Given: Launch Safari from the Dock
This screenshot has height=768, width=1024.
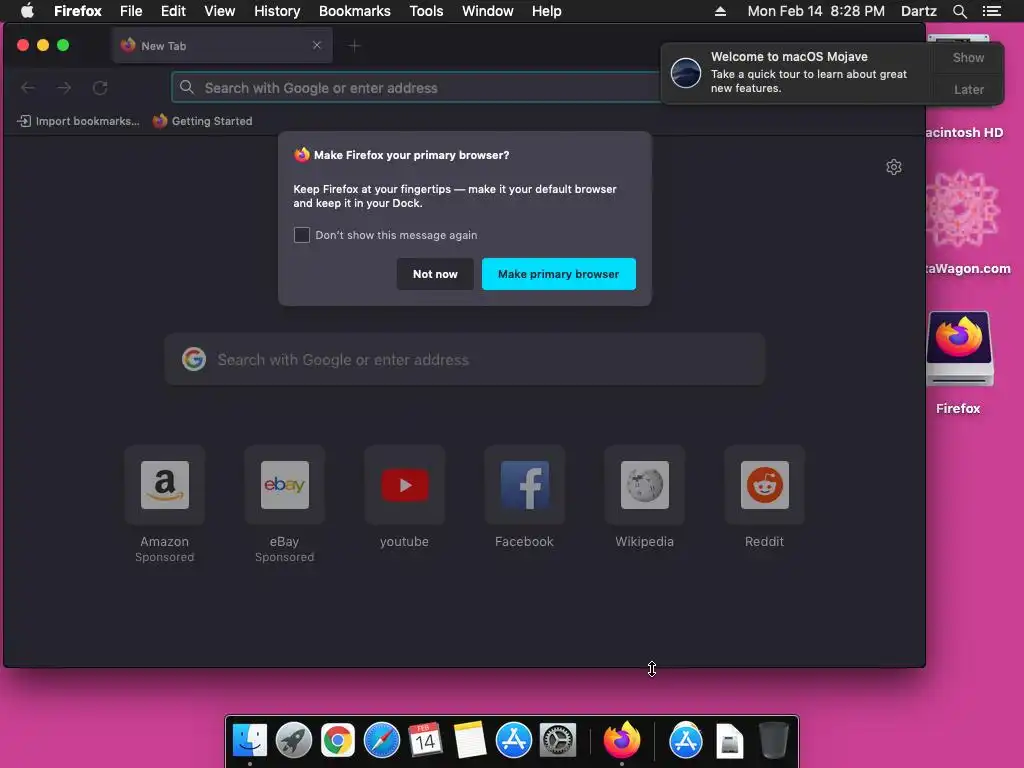Looking at the screenshot, I should [x=381, y=741].
